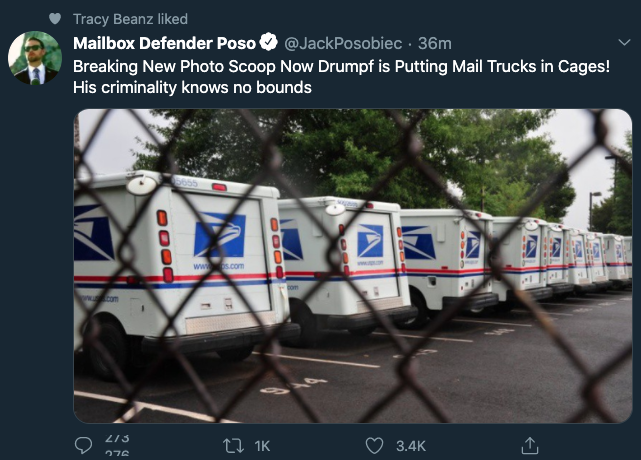
Task: Share the tweet via the upload arrow icon
Action: pyautogui.click(x=530, y=446)
